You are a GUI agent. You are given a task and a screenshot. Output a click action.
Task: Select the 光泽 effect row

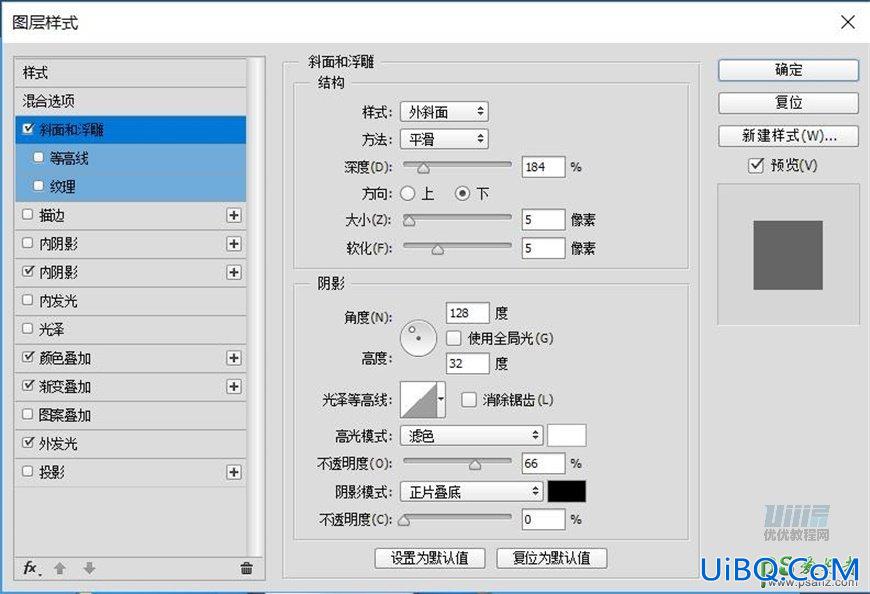point(130,329)
